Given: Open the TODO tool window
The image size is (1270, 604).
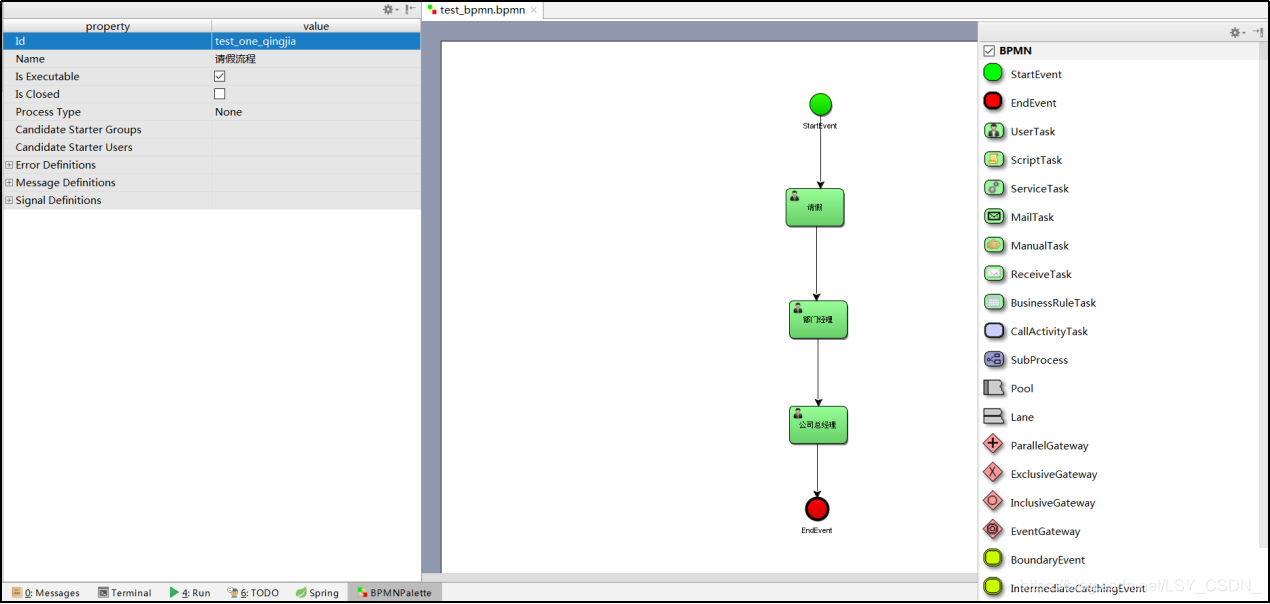Looking at the screenshot, I should (x=253, y=592).
